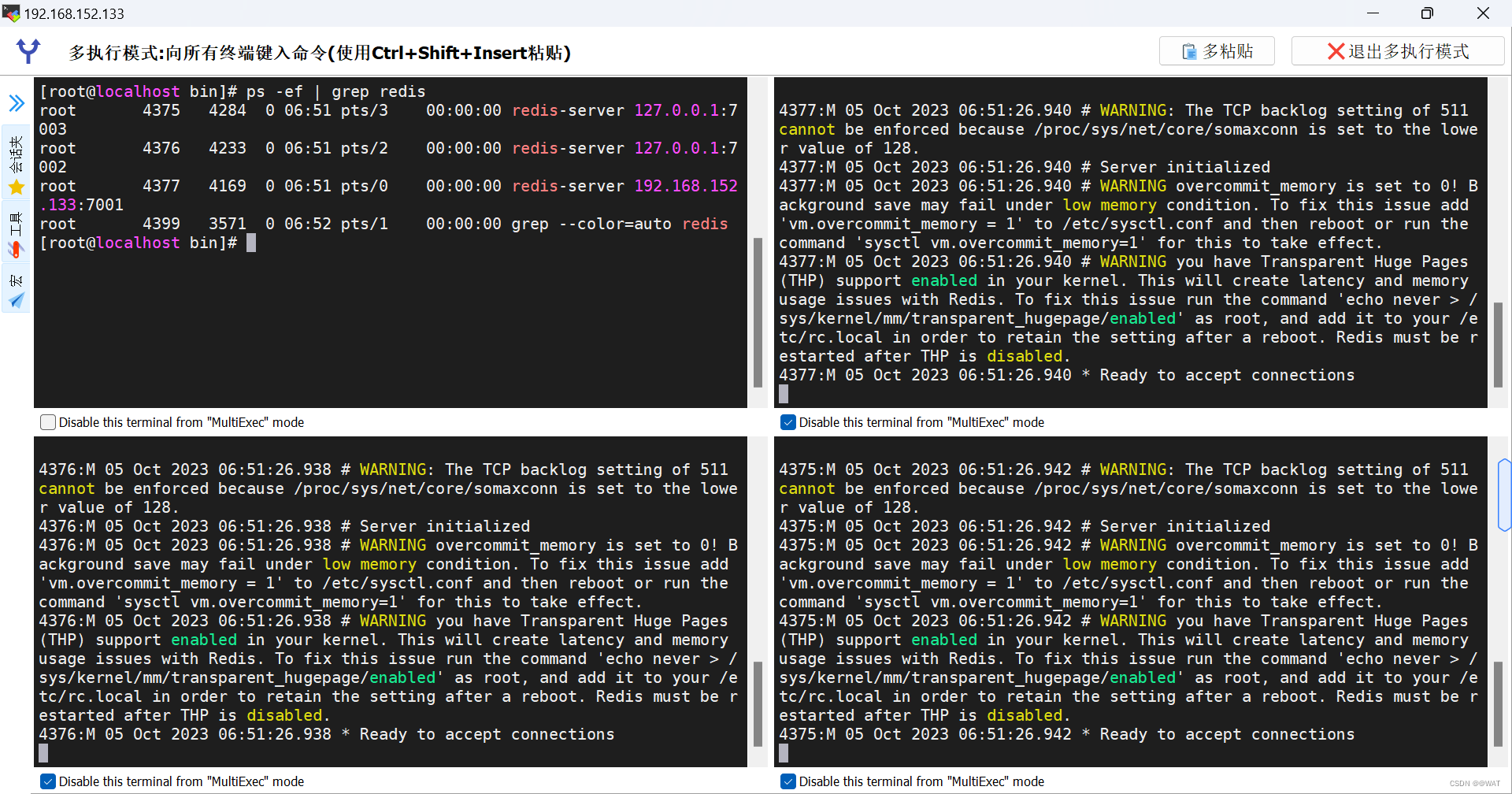Click the red X icon on exit button

pos(1336,51)
